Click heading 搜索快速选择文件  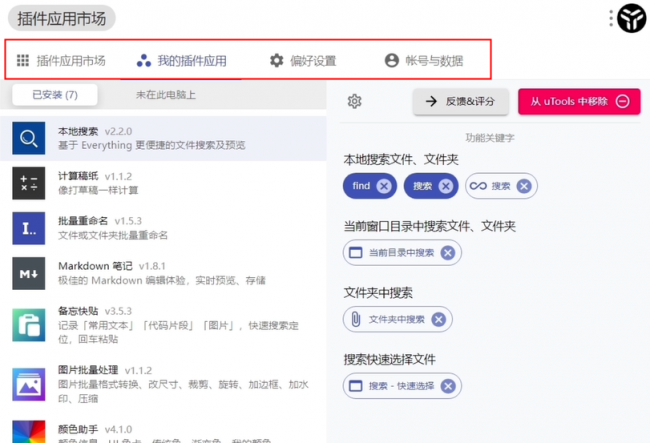point(389,359)
